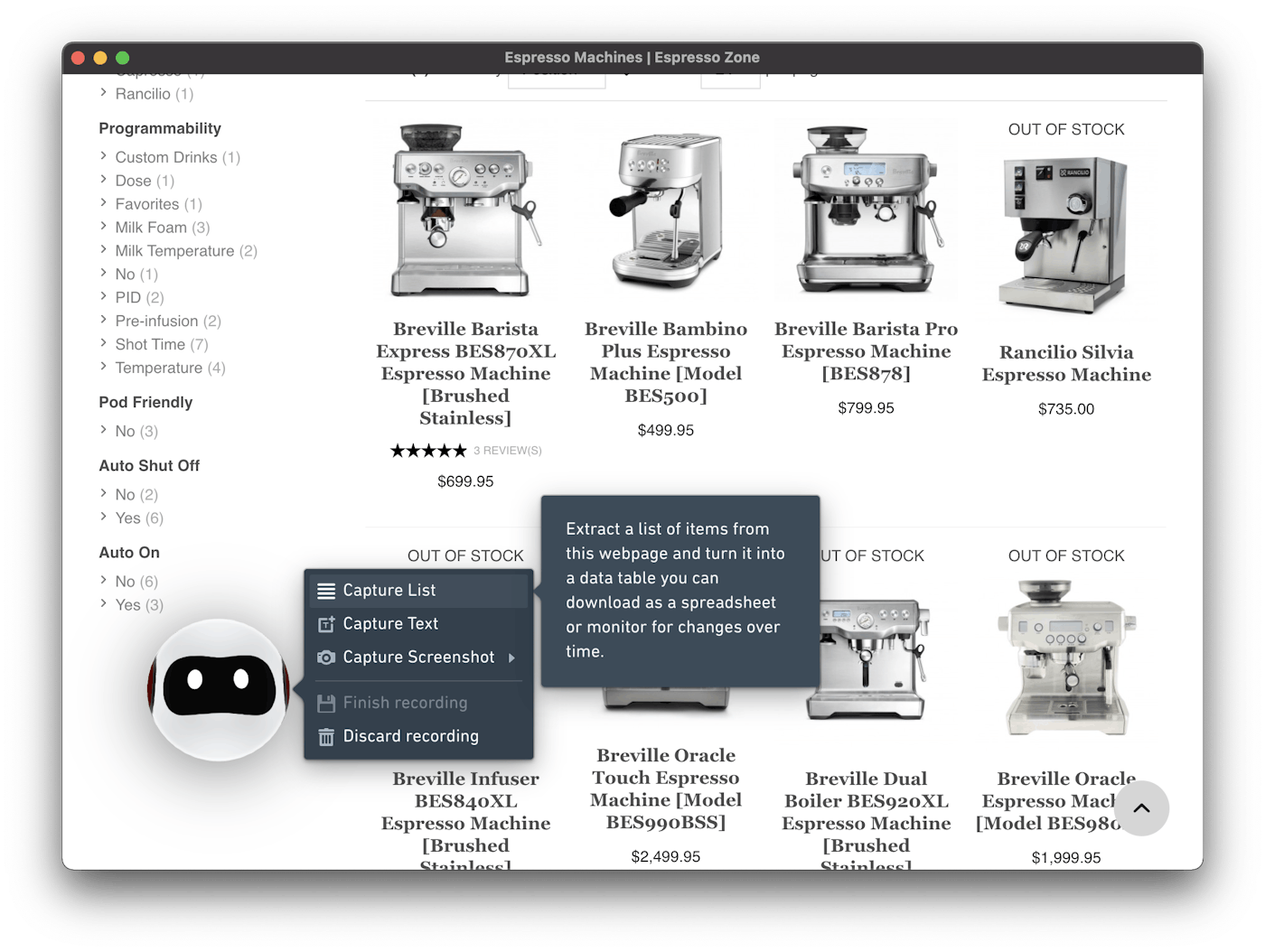Open Breville Barista Express BES870XL product image

point(465,210)
